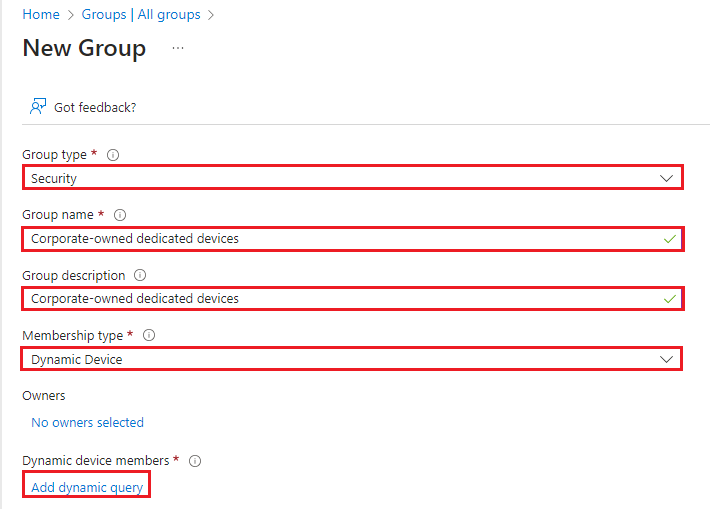Click the Add dynamic query link
Screen dimensions: 710x509
pyautogui.click(x=87, y=488)
